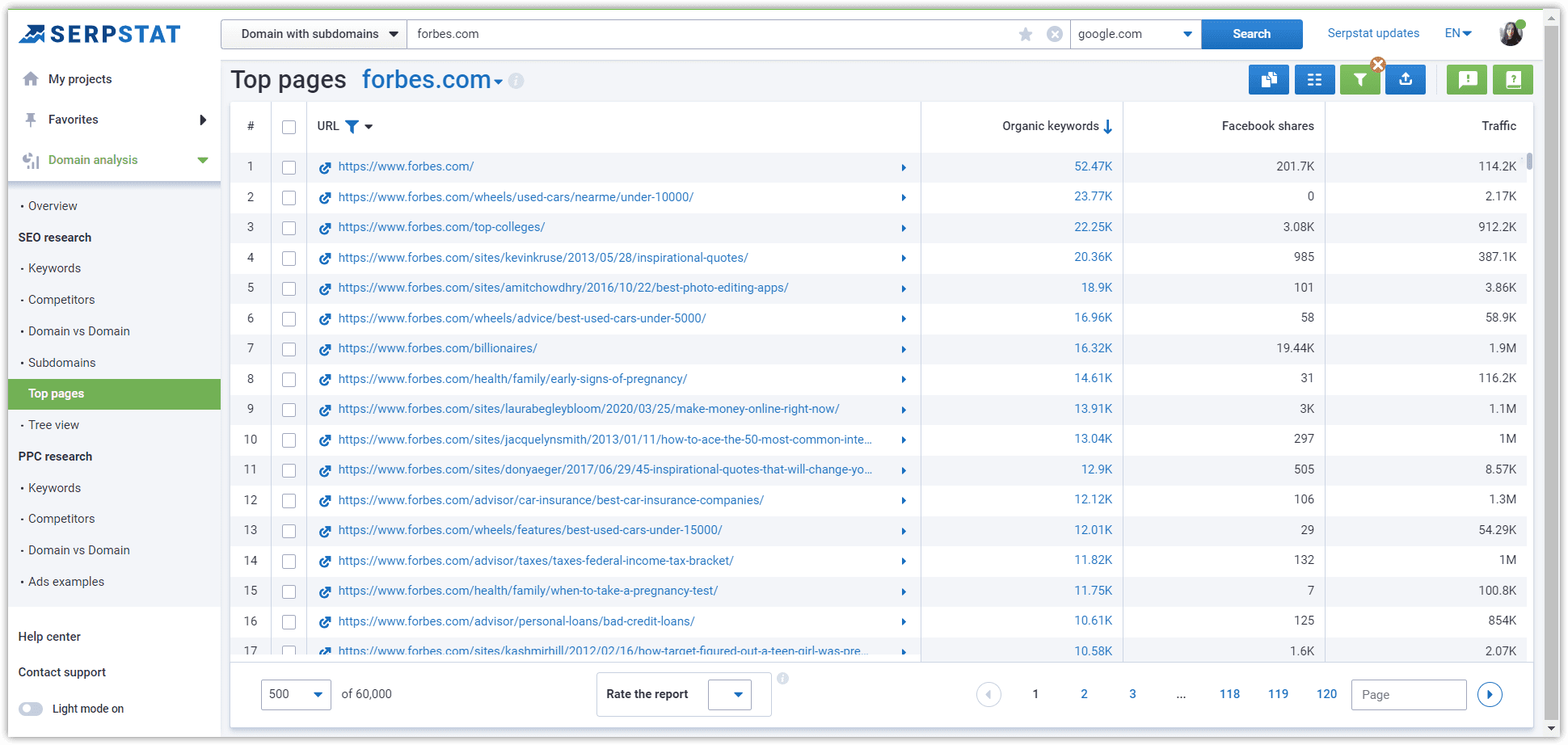Image resolution: width=1568 pixels, height=745 pixels.
Task: Click info icon next to Rate the report
Action: [x=782, y=678]
